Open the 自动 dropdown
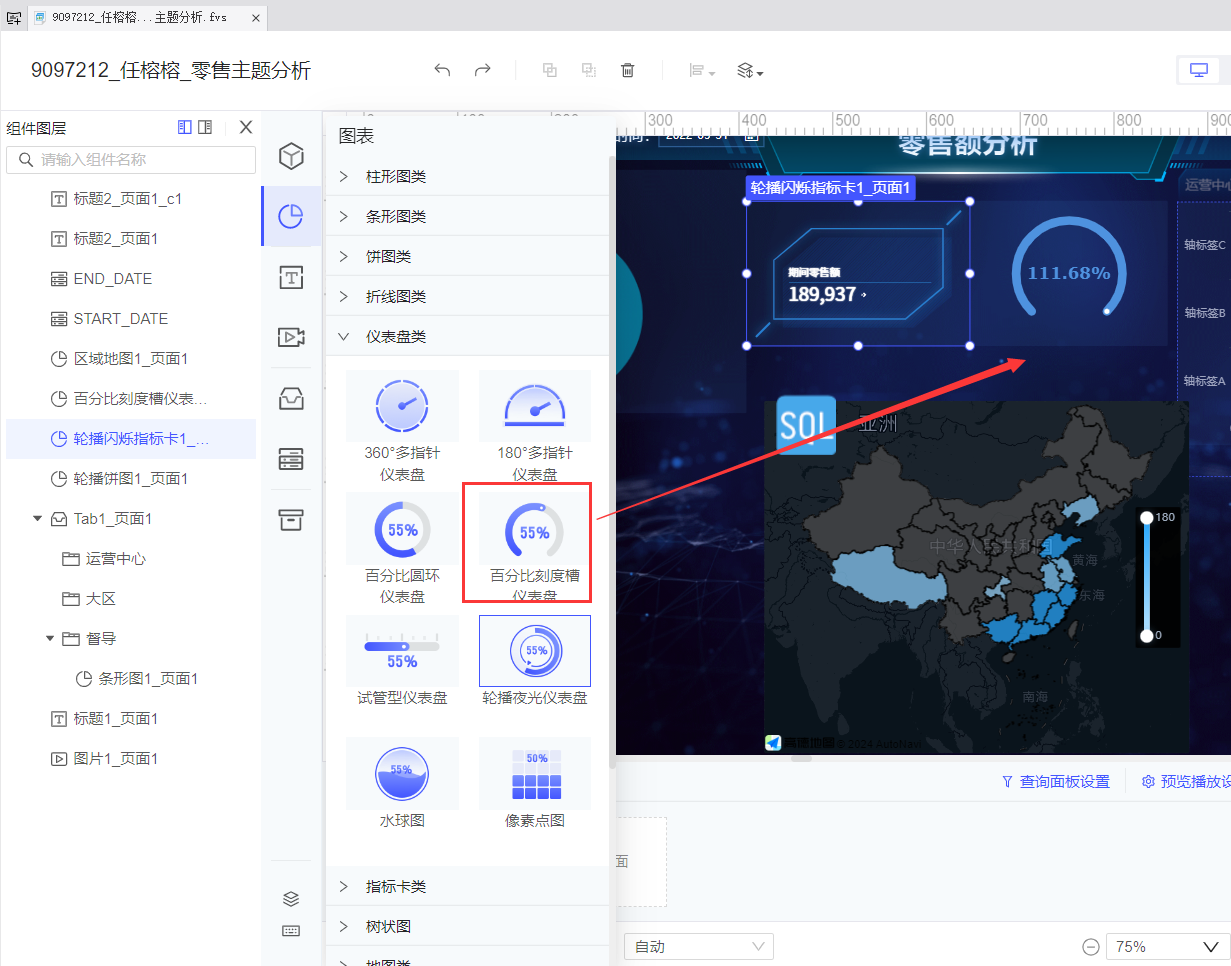The image size is (1231, 966). click(699, 946)
